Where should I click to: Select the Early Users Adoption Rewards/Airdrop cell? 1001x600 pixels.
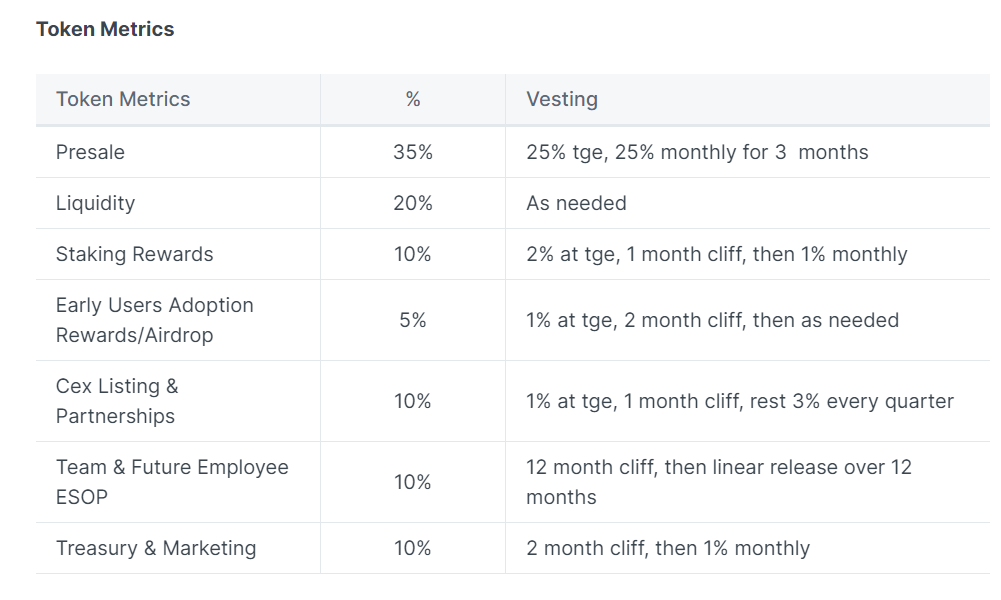click(x=154, y=320)
